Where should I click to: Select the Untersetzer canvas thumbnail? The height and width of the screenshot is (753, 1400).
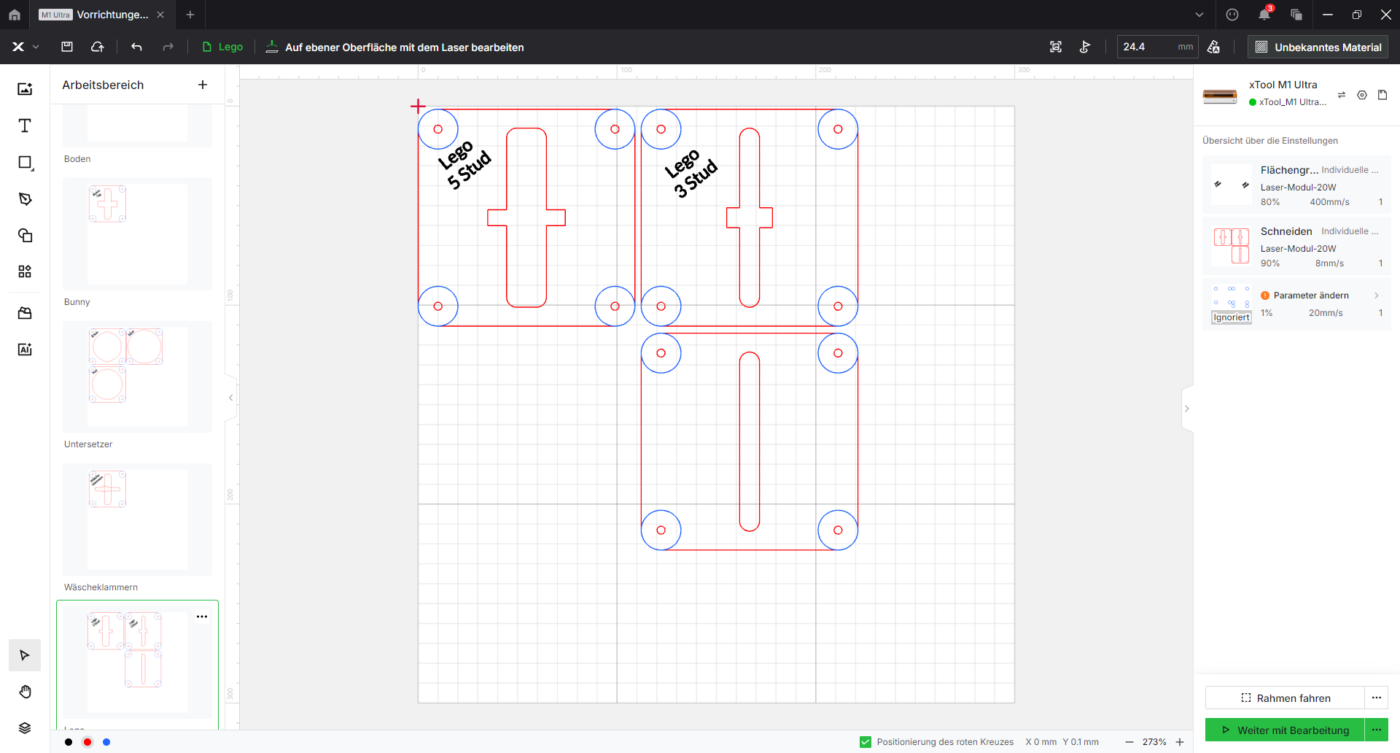click(x=137, y=377)
